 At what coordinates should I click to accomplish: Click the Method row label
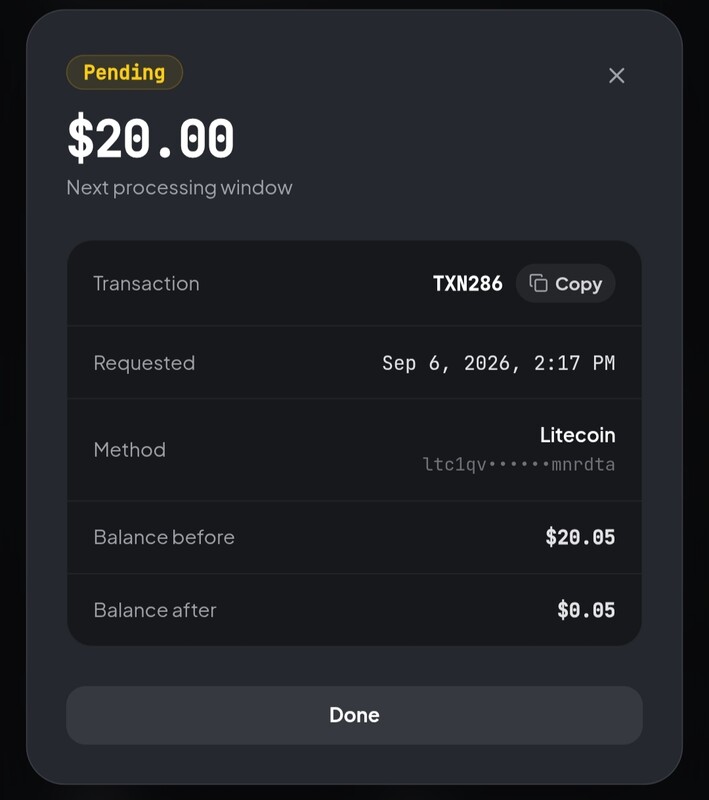[130, 450]
